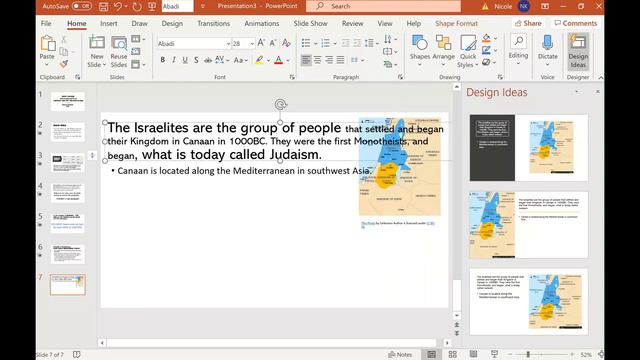Center-align the text

(x=317, y=60)
